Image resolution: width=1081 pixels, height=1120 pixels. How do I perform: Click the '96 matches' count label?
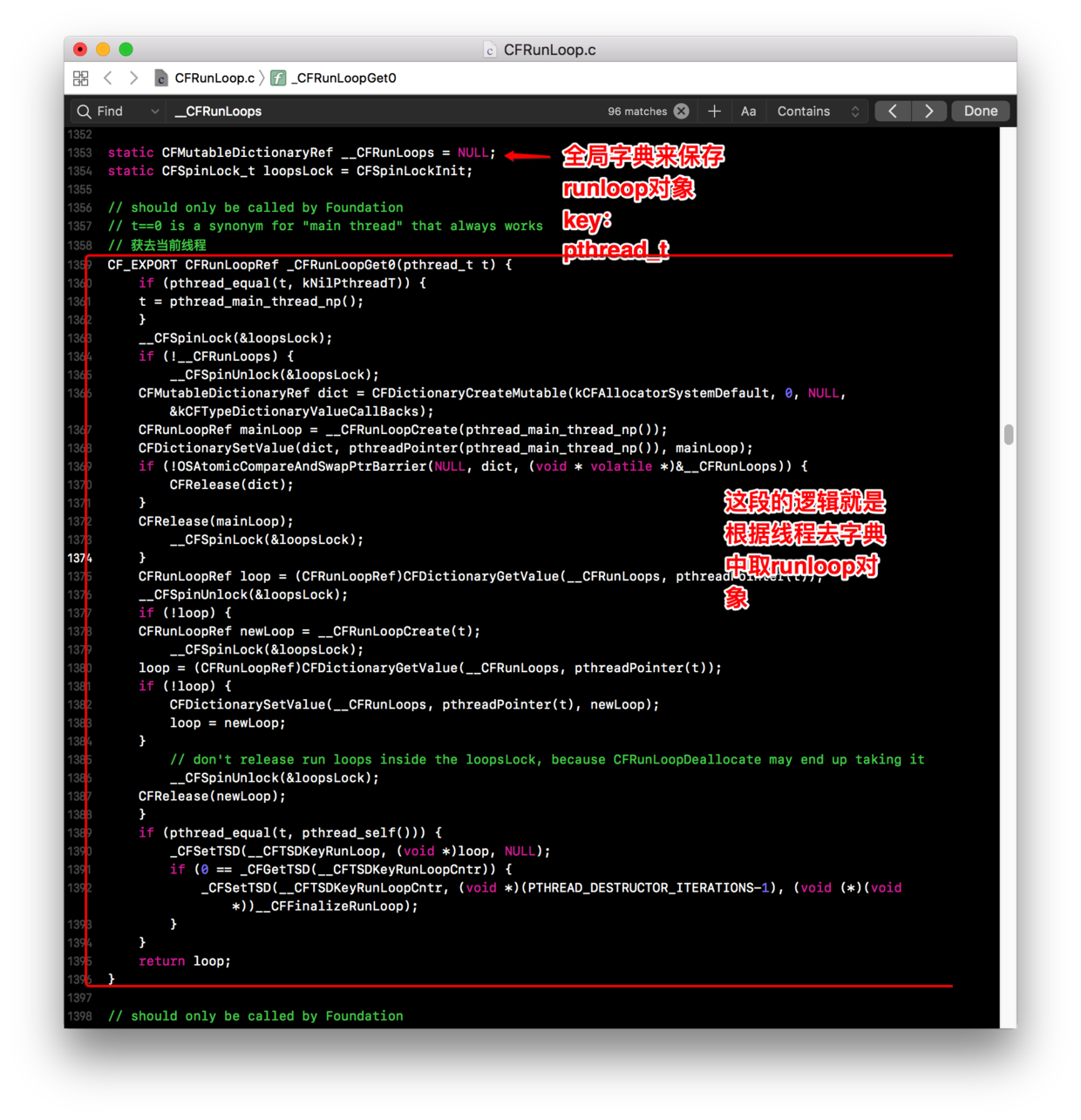pos(637,112)
